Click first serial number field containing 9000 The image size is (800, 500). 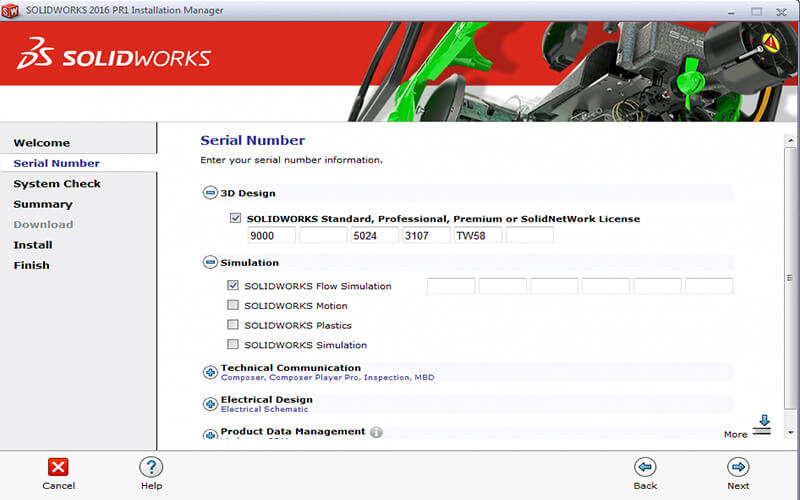(271, 236)
